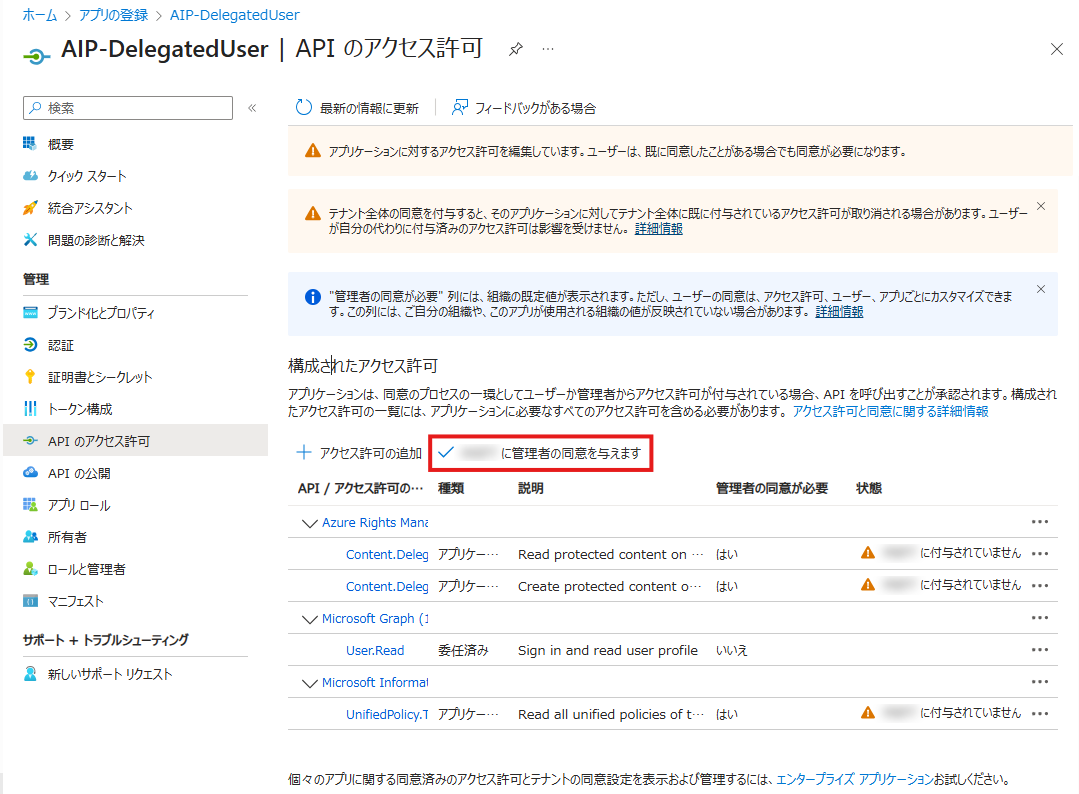The image size is (1079, 794).
Task: Open 問題の診断と解決 in the sidebar
Action: point(96,240)
